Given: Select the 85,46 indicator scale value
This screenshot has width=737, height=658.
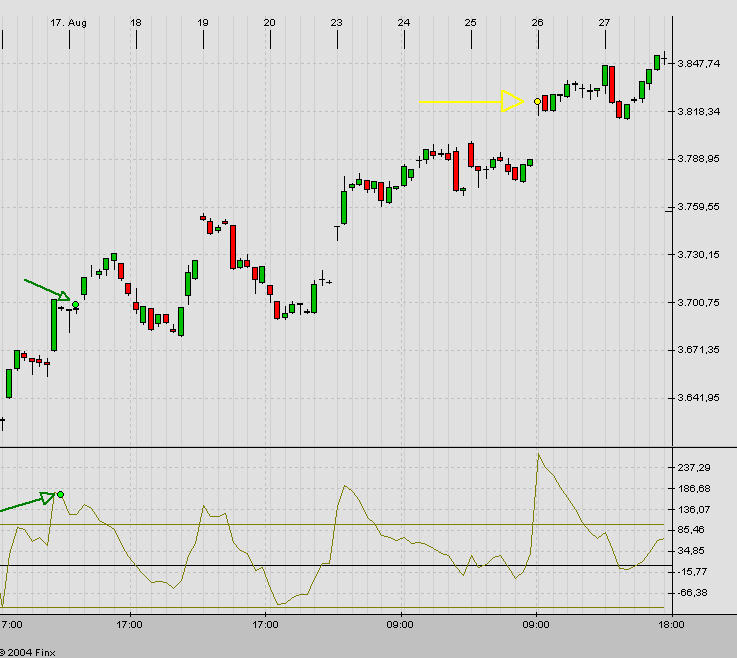Looking at the screenshot, I should (x=691, y=530).
